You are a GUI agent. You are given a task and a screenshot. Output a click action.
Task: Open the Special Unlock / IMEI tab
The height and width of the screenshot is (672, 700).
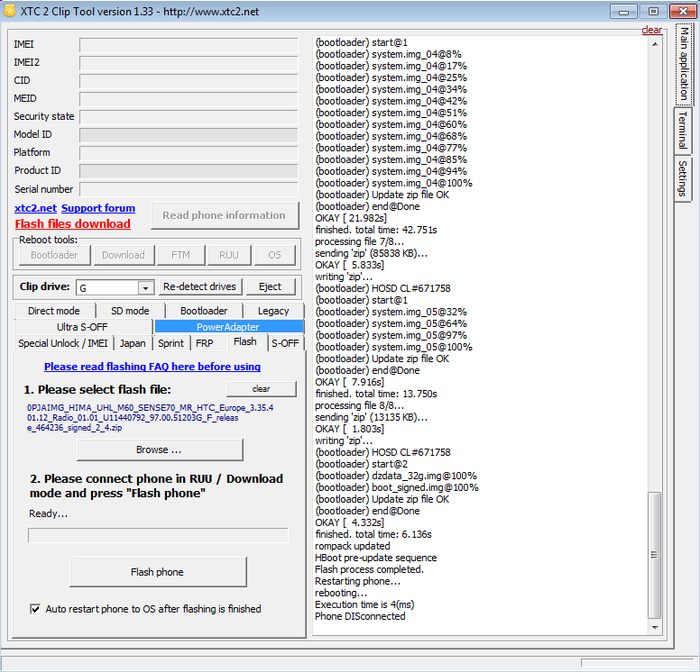62,343
